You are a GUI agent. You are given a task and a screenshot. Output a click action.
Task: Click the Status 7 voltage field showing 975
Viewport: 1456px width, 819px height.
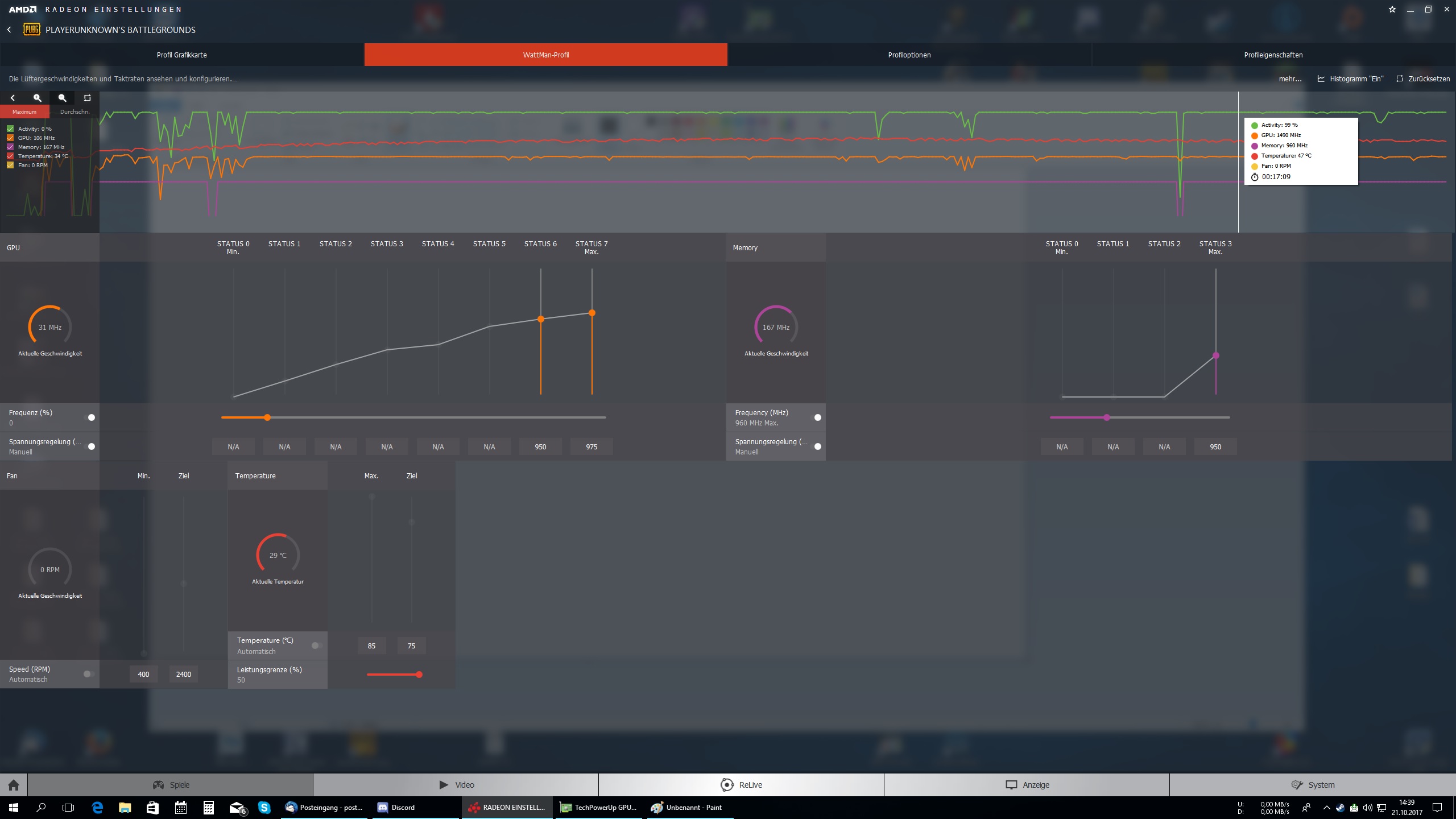(x=591, y=447)
